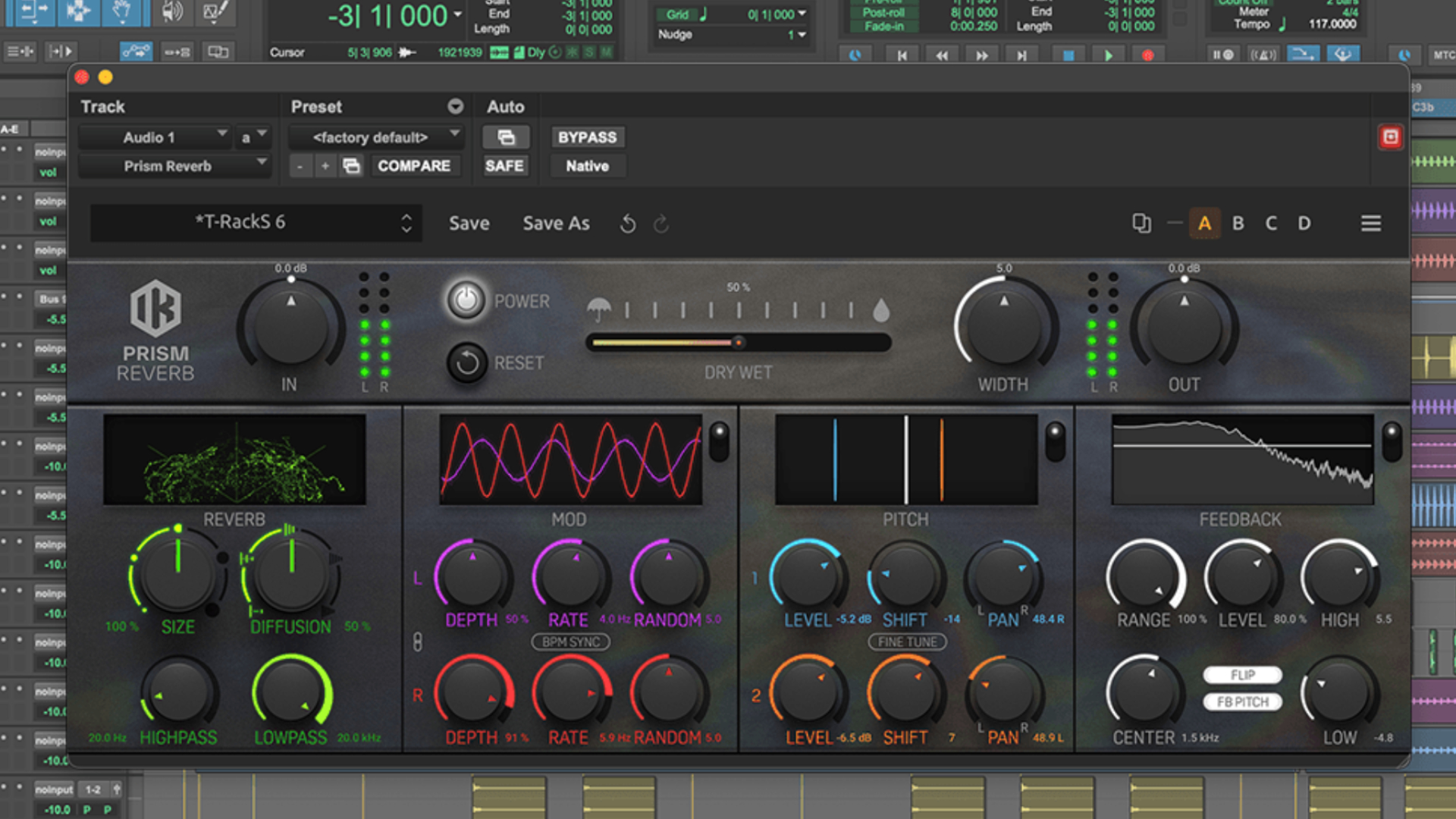Switch to preset slot D
Viewport: 1456px width, 819px height.
pyautogui.click(x=1304, y=224)
